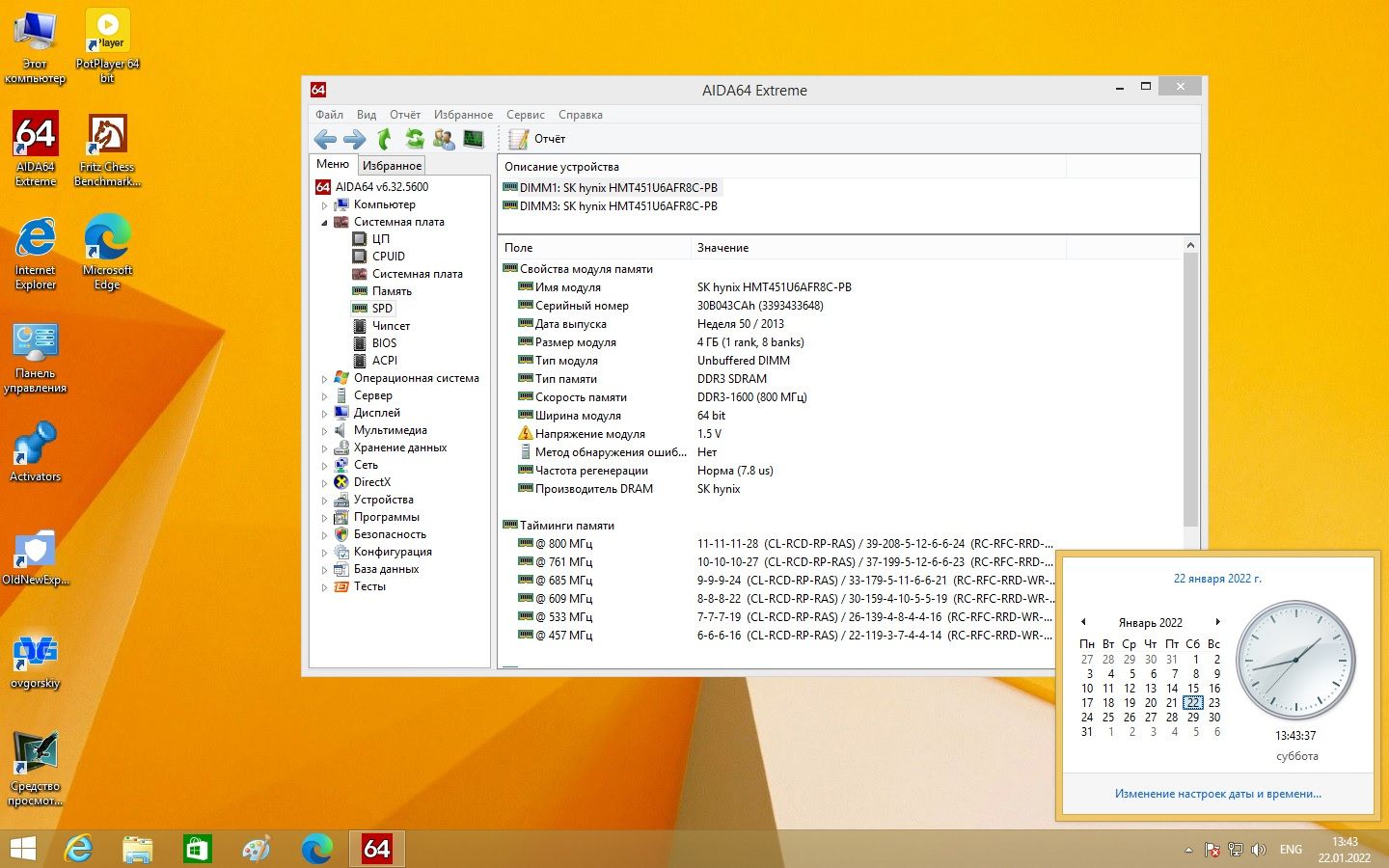Open the Вид menu
The image size is (1389, 868).
pos(367,114)
